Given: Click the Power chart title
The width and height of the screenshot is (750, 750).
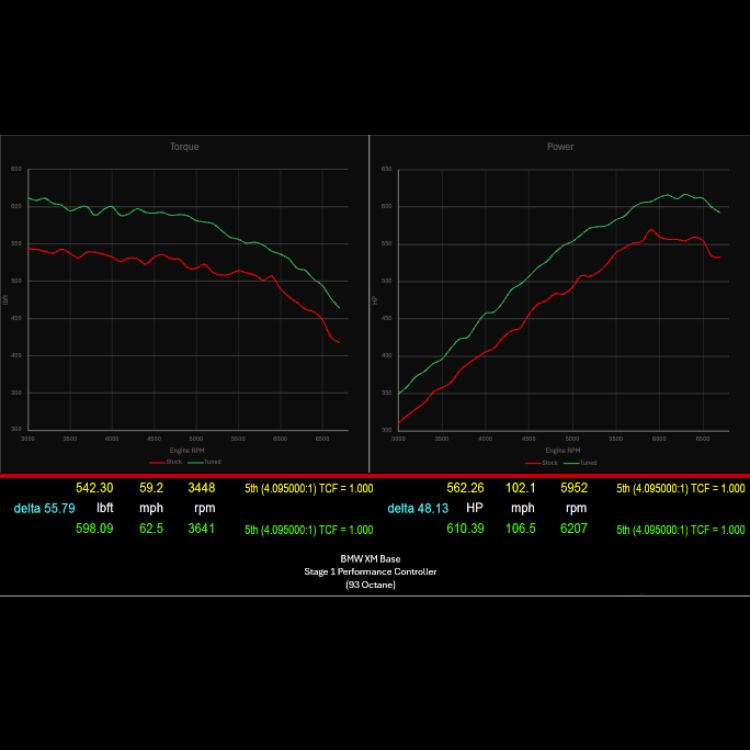Looking at the screenshot, I should 560,147.
